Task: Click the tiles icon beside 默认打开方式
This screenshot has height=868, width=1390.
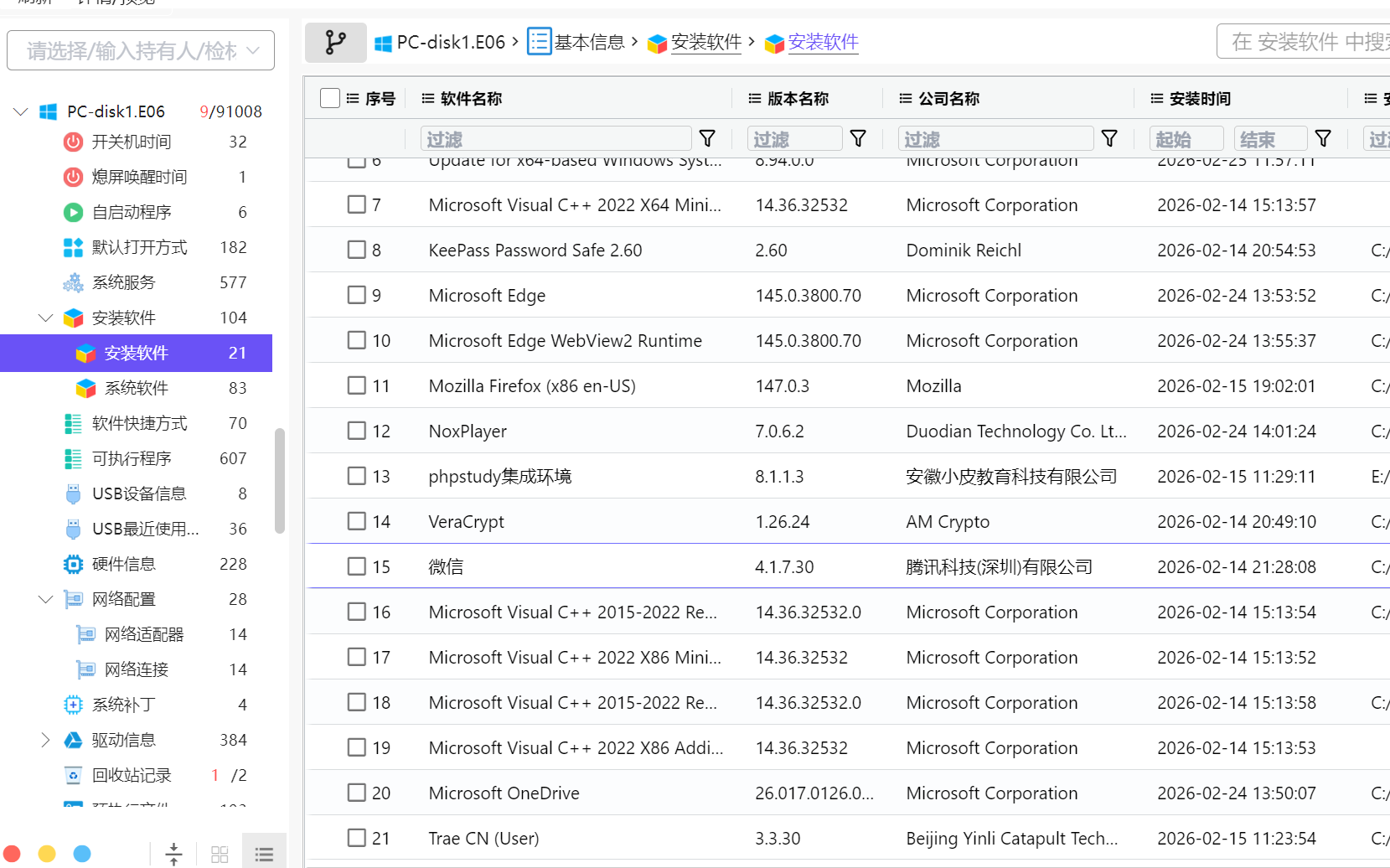Action: coord(74,247)
